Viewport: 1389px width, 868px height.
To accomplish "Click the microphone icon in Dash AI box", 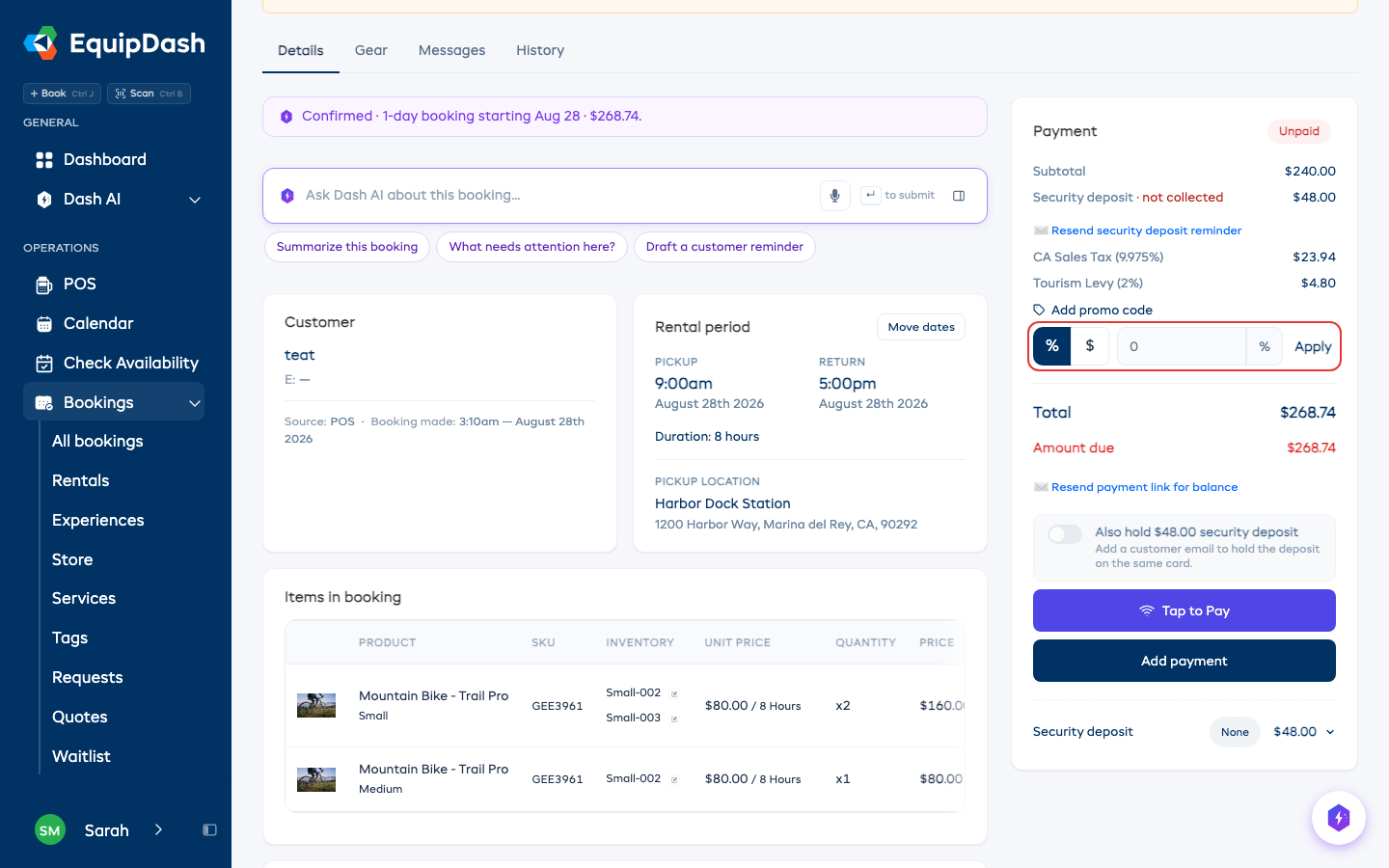I will (835, 196).
